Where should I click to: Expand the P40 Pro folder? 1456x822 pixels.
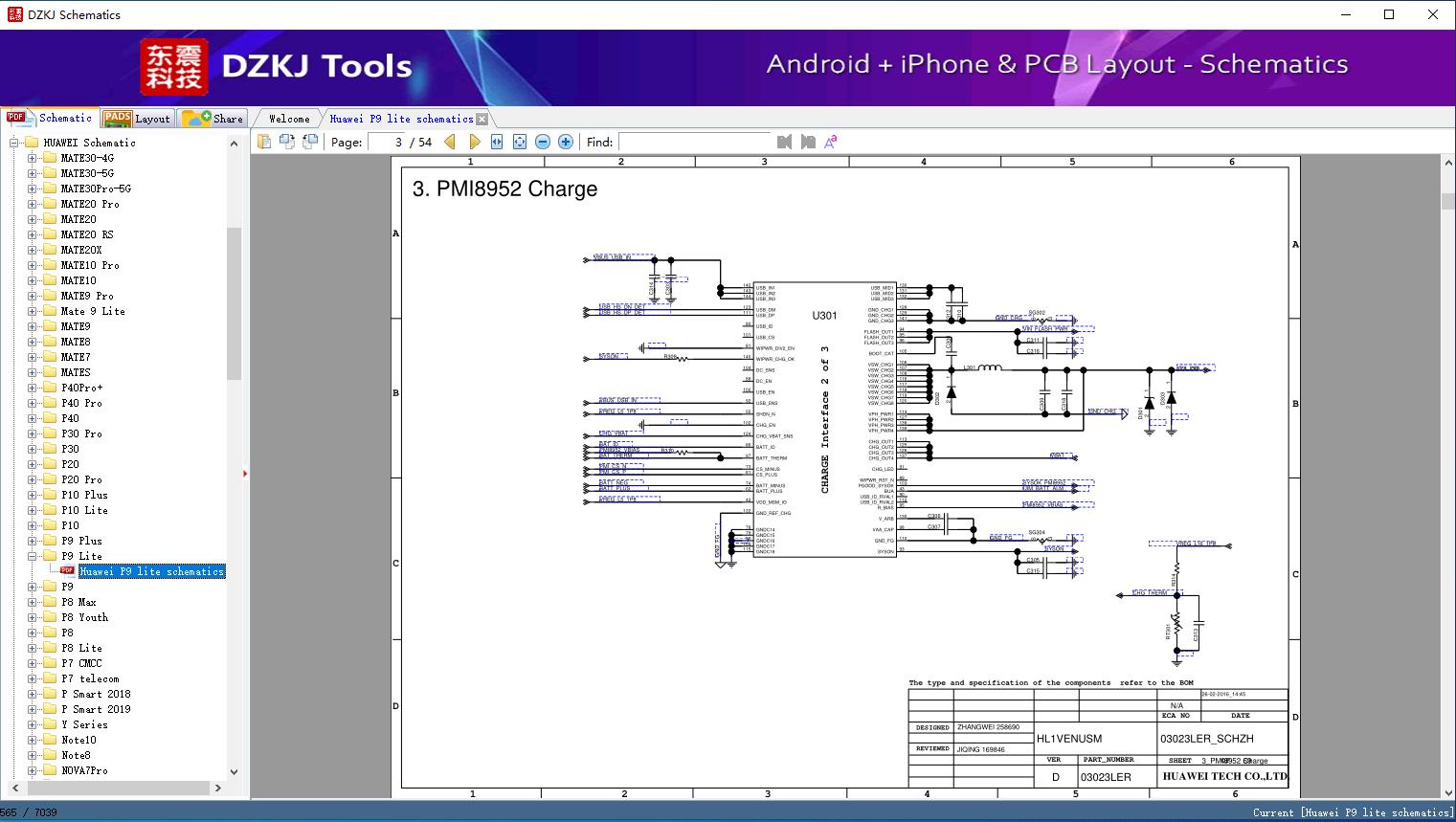coord(32,403)
